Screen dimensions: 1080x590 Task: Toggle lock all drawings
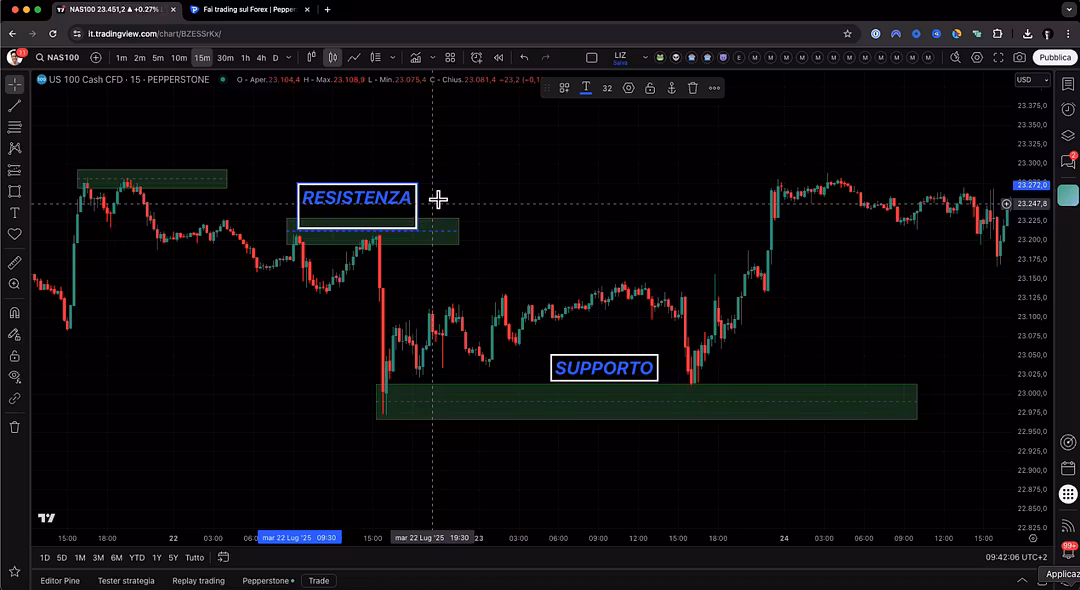click(15, 355)
